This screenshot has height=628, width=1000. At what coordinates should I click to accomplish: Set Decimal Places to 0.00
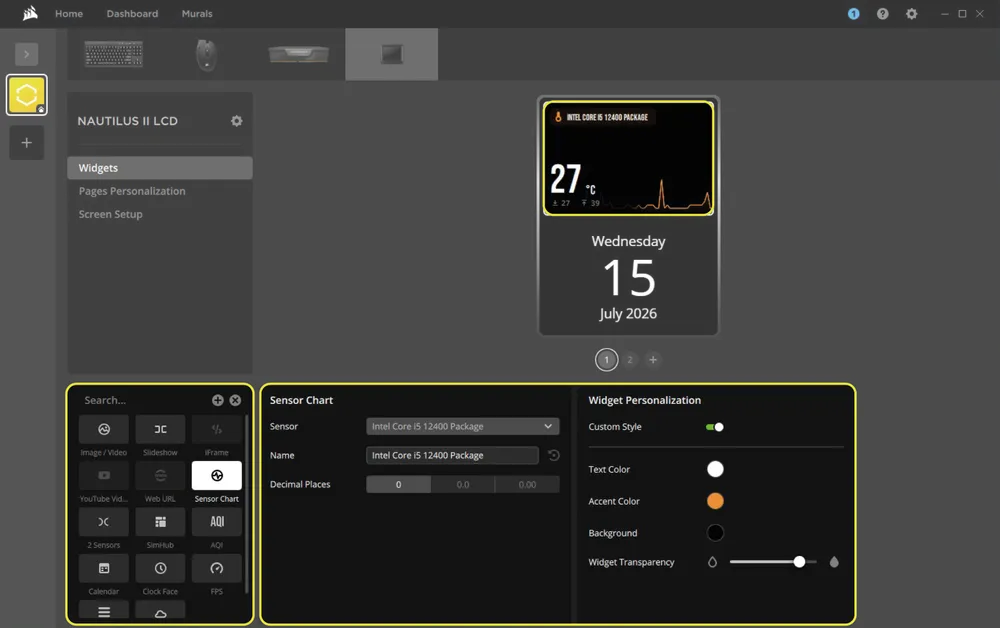tap(527, 485)
